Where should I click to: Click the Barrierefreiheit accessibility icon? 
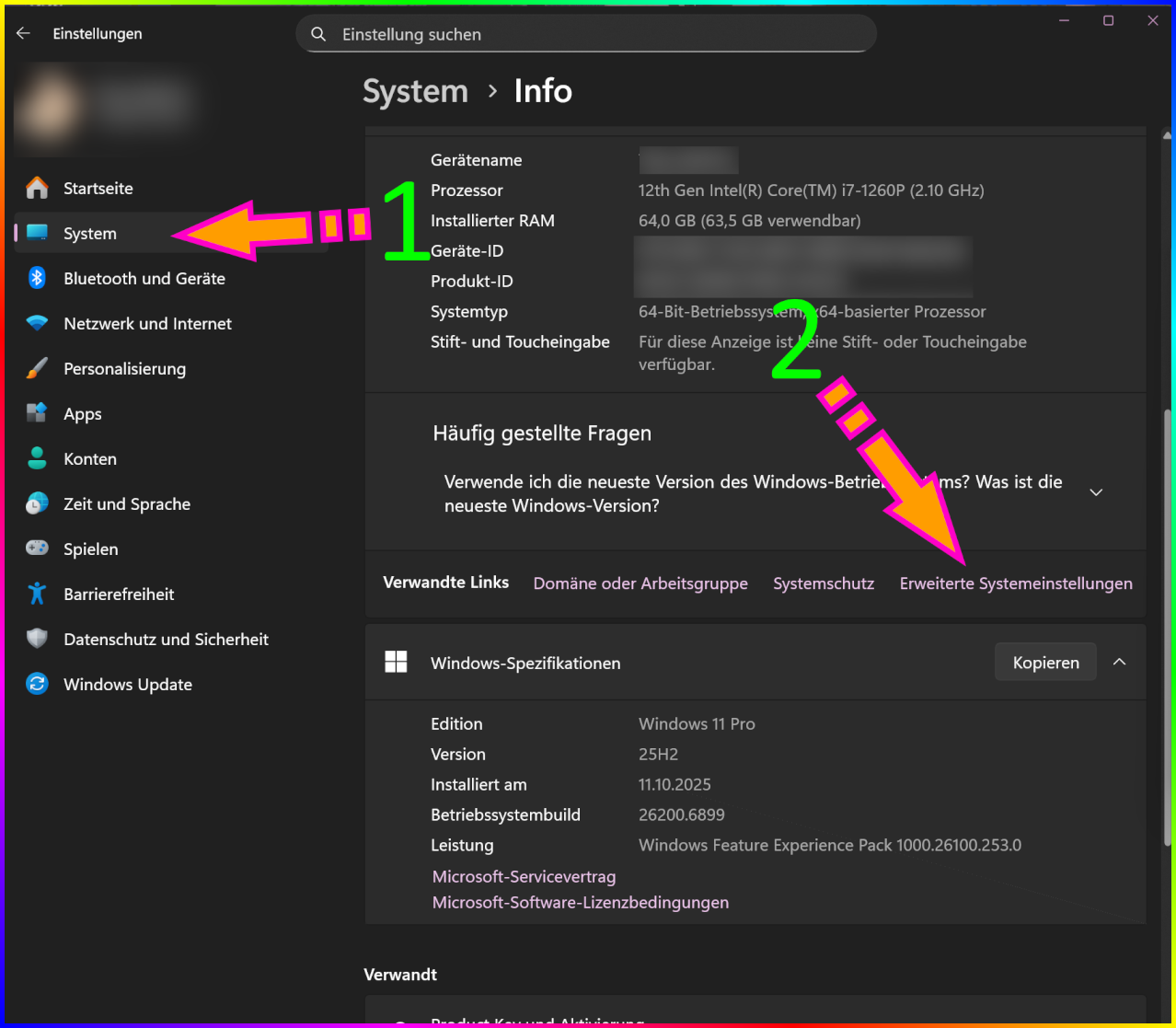click(x=37, y=594)
